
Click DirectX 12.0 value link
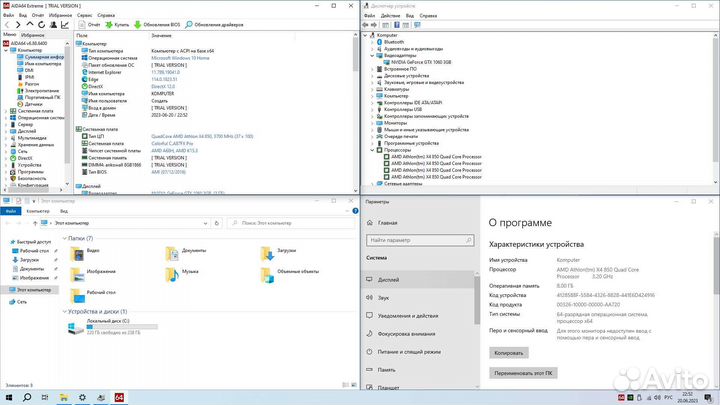click(x=163, y=86)
